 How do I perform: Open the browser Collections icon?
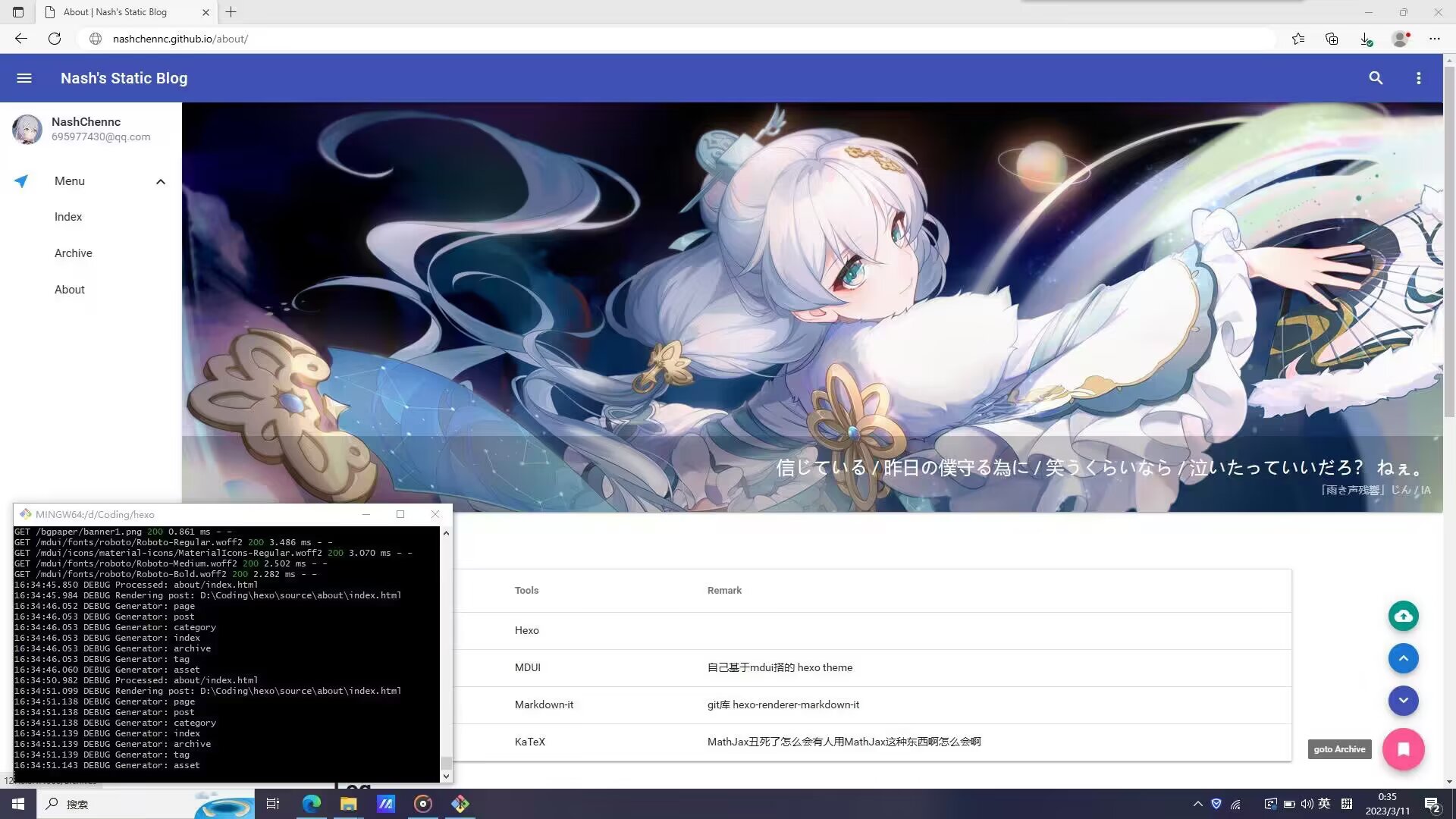point(1332,39)
